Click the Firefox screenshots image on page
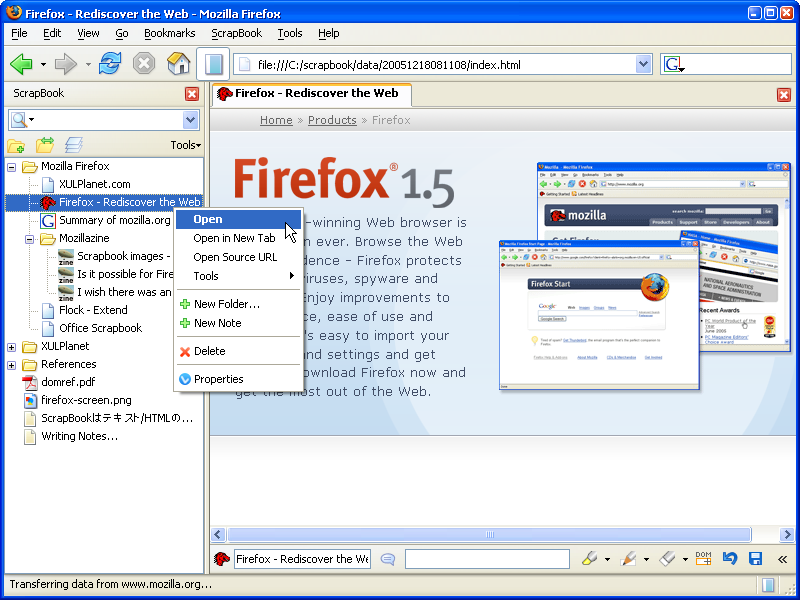800x600 pixels. point(645,276)
